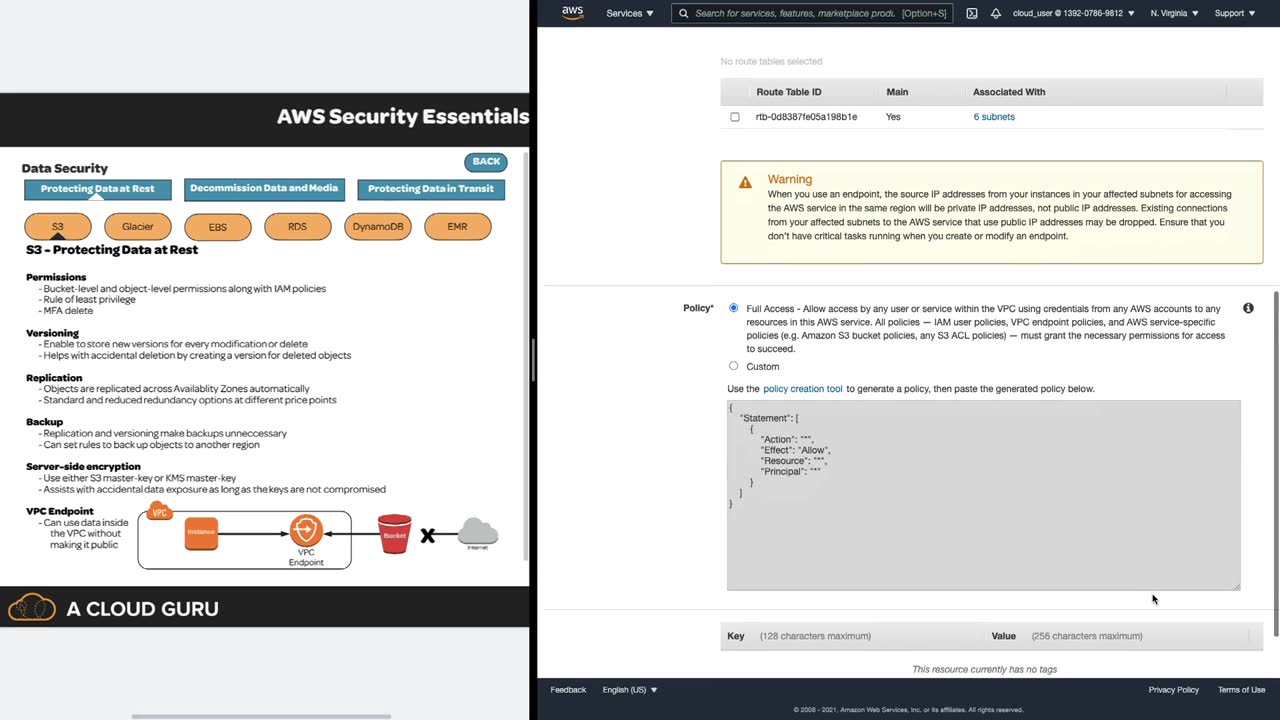Viewport: 1280px width, 720px height.
Task: Click the Main column header
Action: tap(897, 92)
